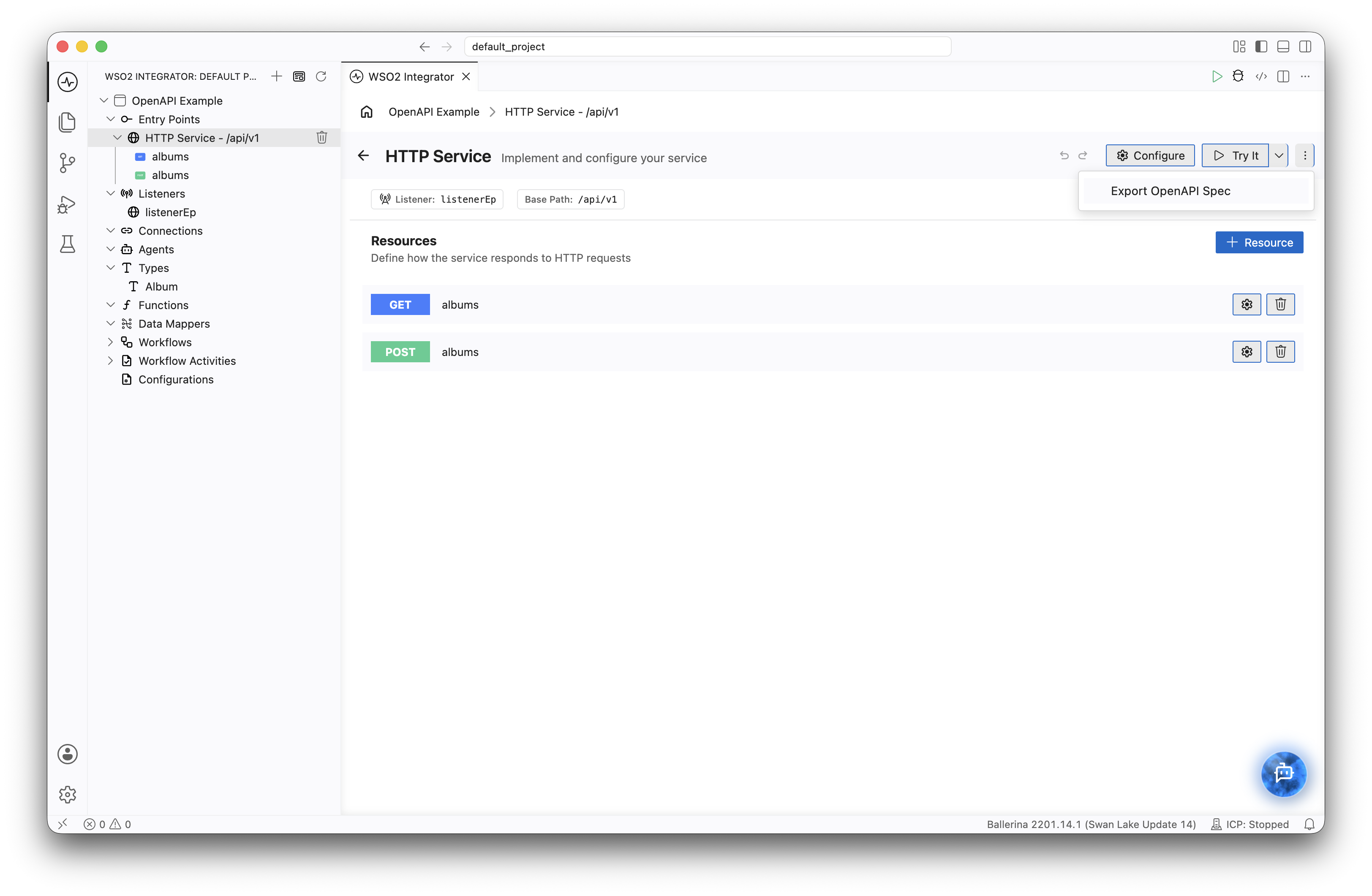This screenshot has width=1372, height=896.
Task: Open the Manage gear icon in activity bar
Action: (x=68, y=795)
